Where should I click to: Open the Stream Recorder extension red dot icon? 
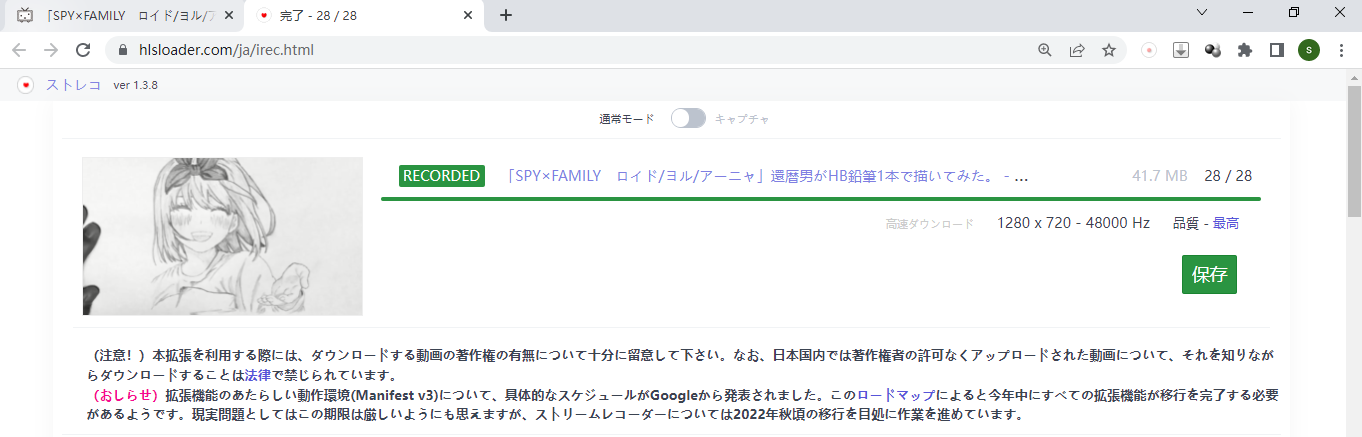pyautogui.click(x=1149, y=50)
